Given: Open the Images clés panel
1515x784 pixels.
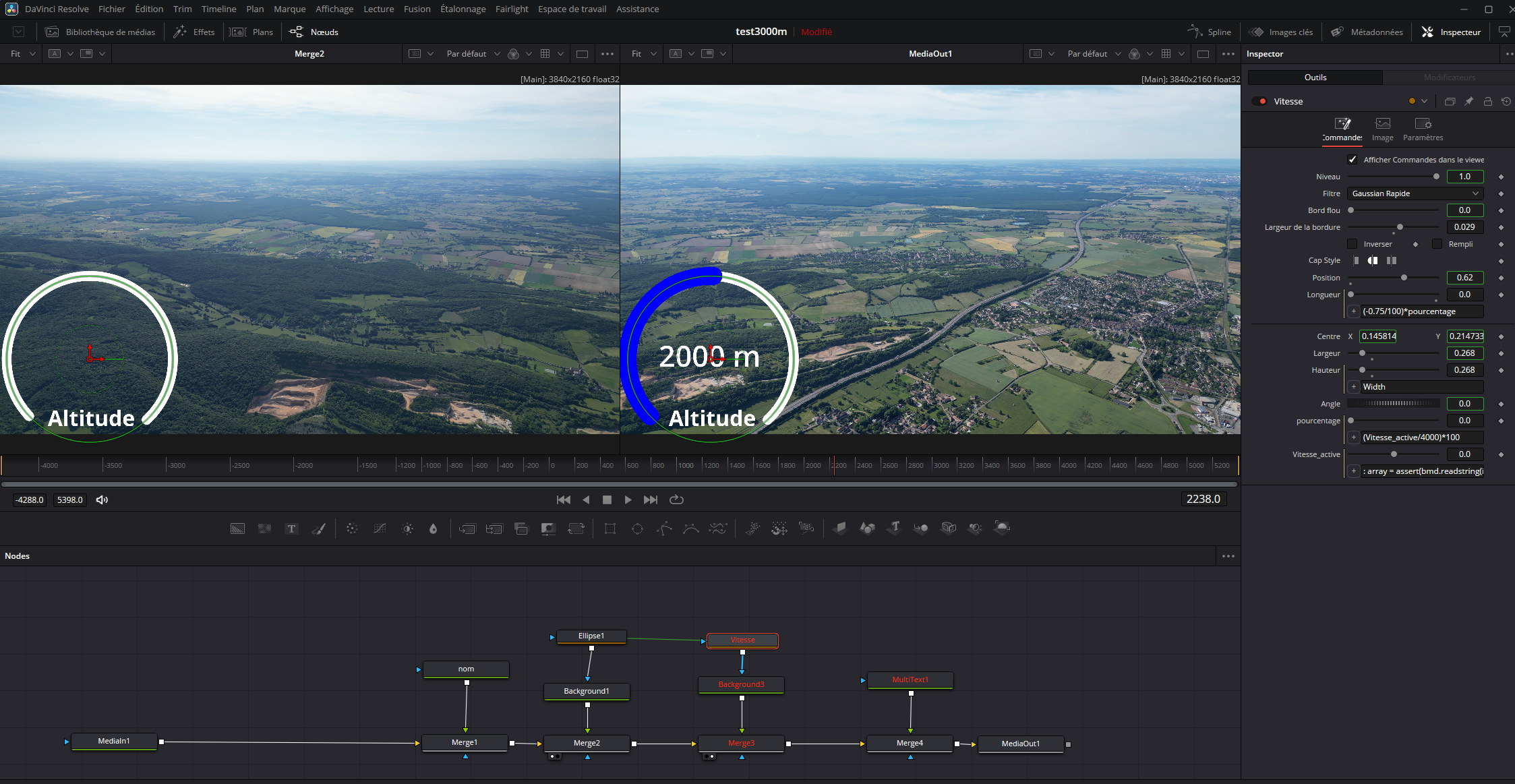Looking at the screenshot, I should pyautogui.click(x=1280, y=32).
